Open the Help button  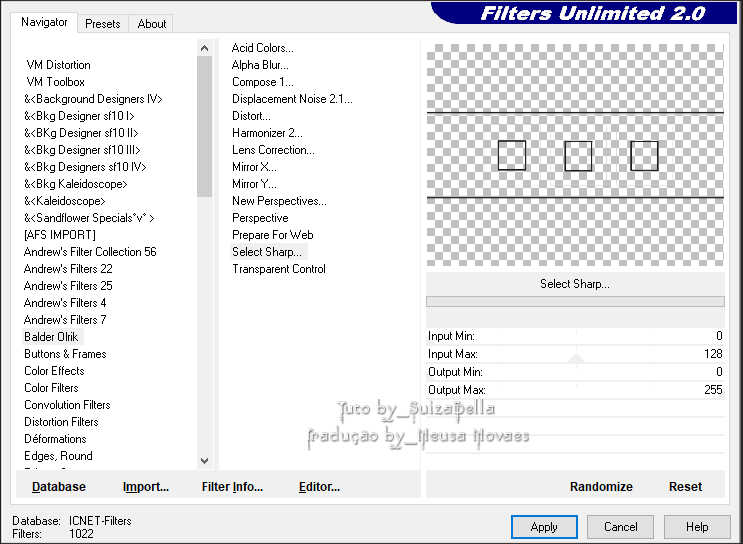[x=697, y=527]
